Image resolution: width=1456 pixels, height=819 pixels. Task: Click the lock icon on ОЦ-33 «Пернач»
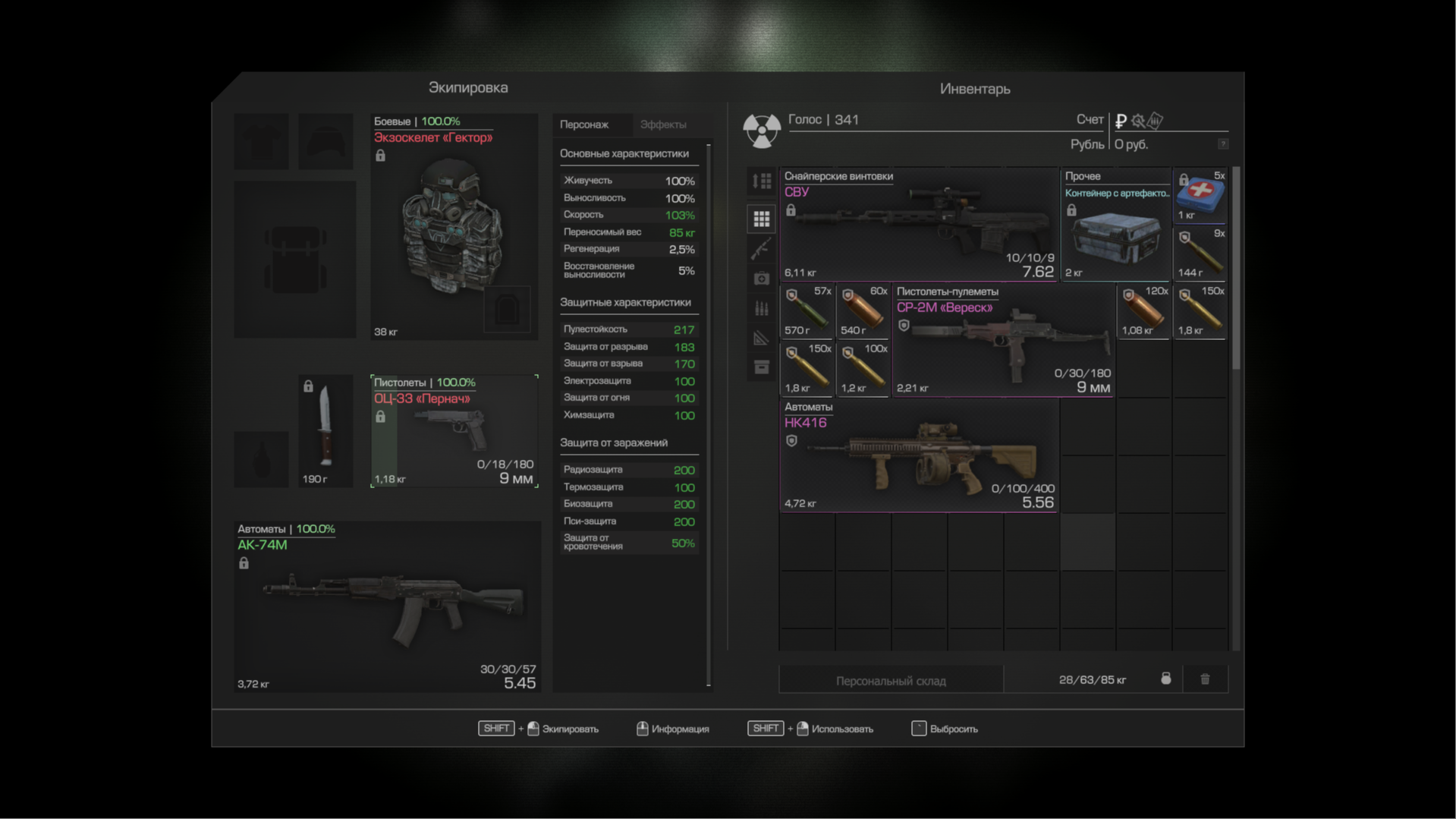click(x=380, y=417)
